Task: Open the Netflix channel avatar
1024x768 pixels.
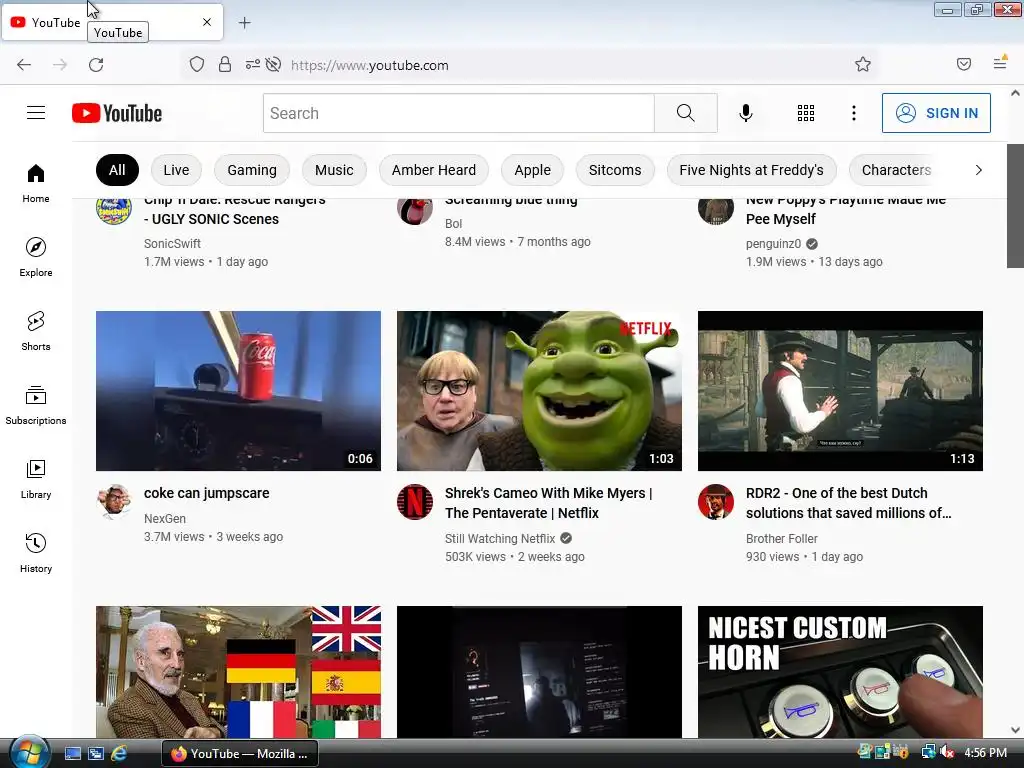Action: point(415,502)
